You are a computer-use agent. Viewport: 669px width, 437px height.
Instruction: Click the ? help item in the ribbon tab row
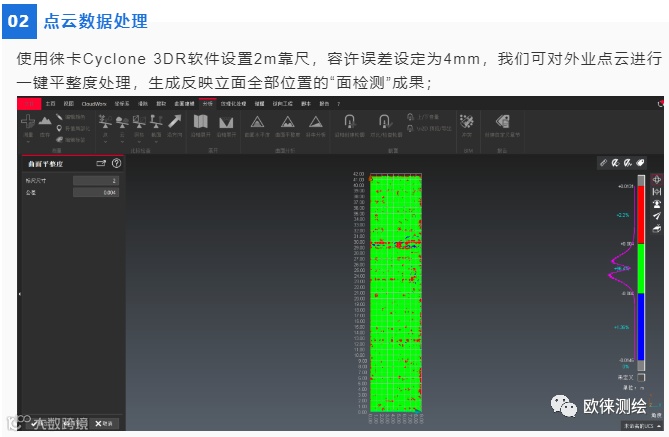click(338, 104)
